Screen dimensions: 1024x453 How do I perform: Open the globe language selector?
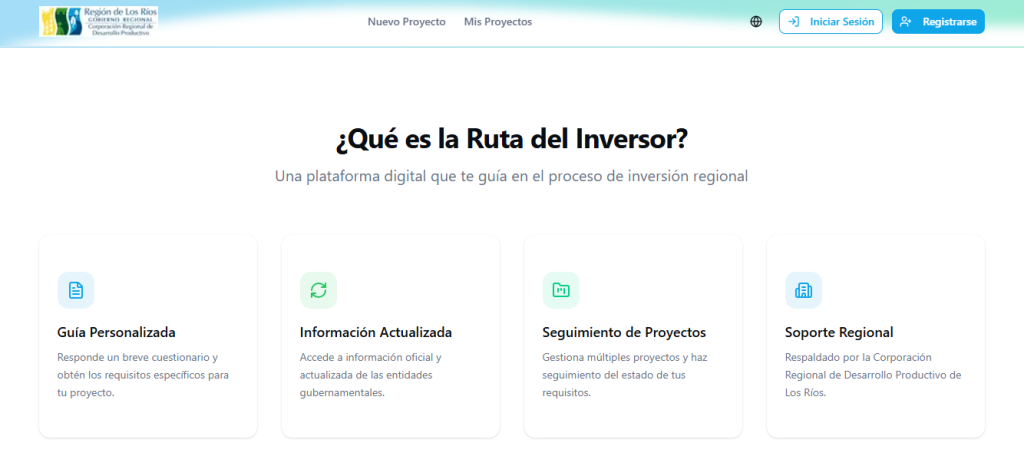coord(756,21)
